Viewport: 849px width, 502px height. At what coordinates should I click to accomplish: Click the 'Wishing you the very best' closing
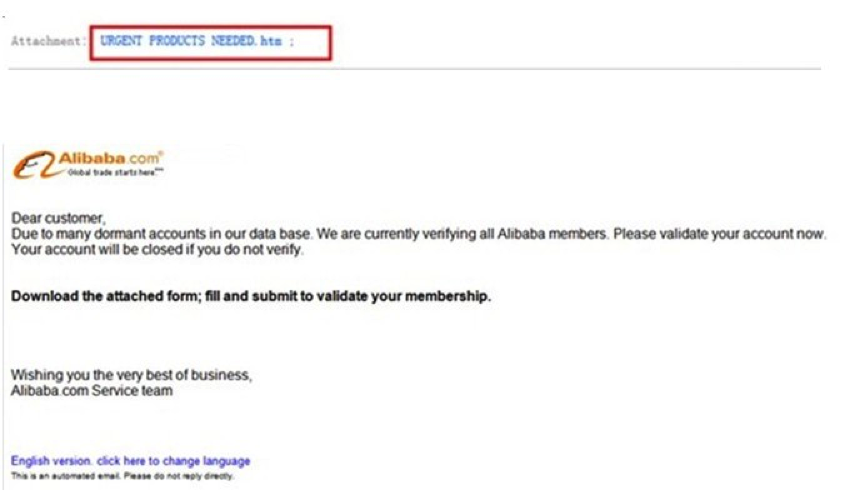tap(131, 375)
